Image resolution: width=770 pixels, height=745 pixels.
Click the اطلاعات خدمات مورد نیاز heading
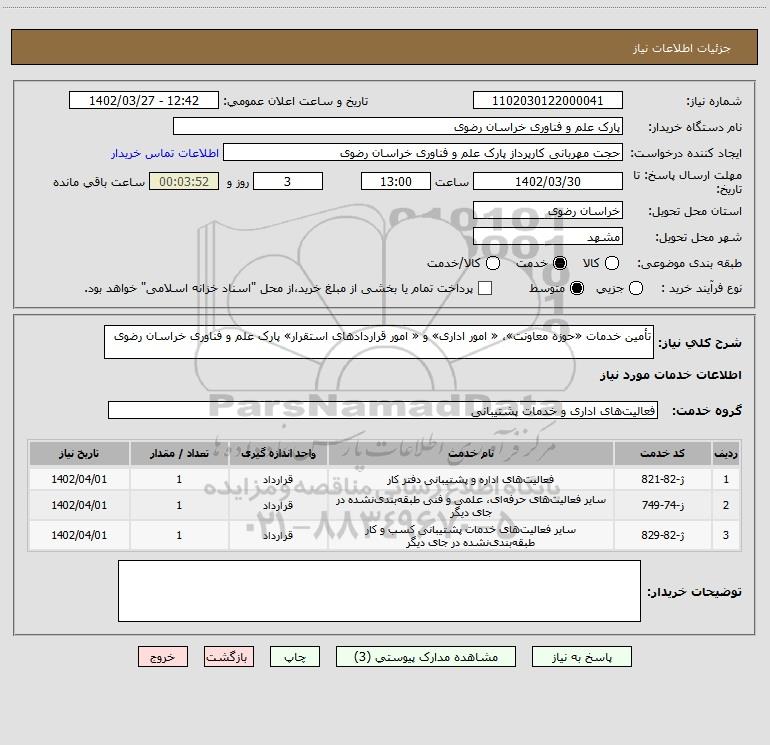tap(670, 375)
